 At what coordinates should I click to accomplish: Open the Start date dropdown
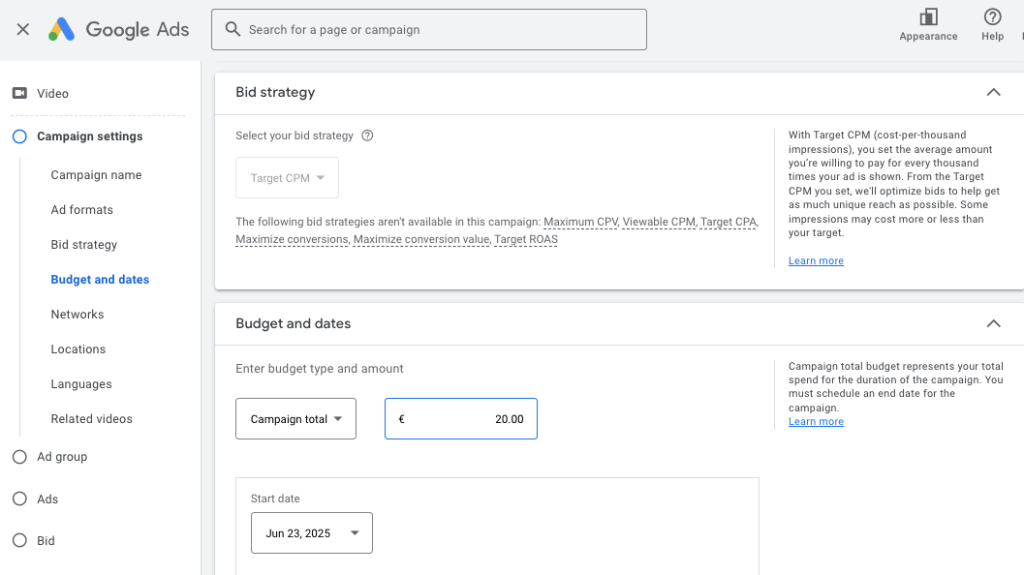click(311, 533)
